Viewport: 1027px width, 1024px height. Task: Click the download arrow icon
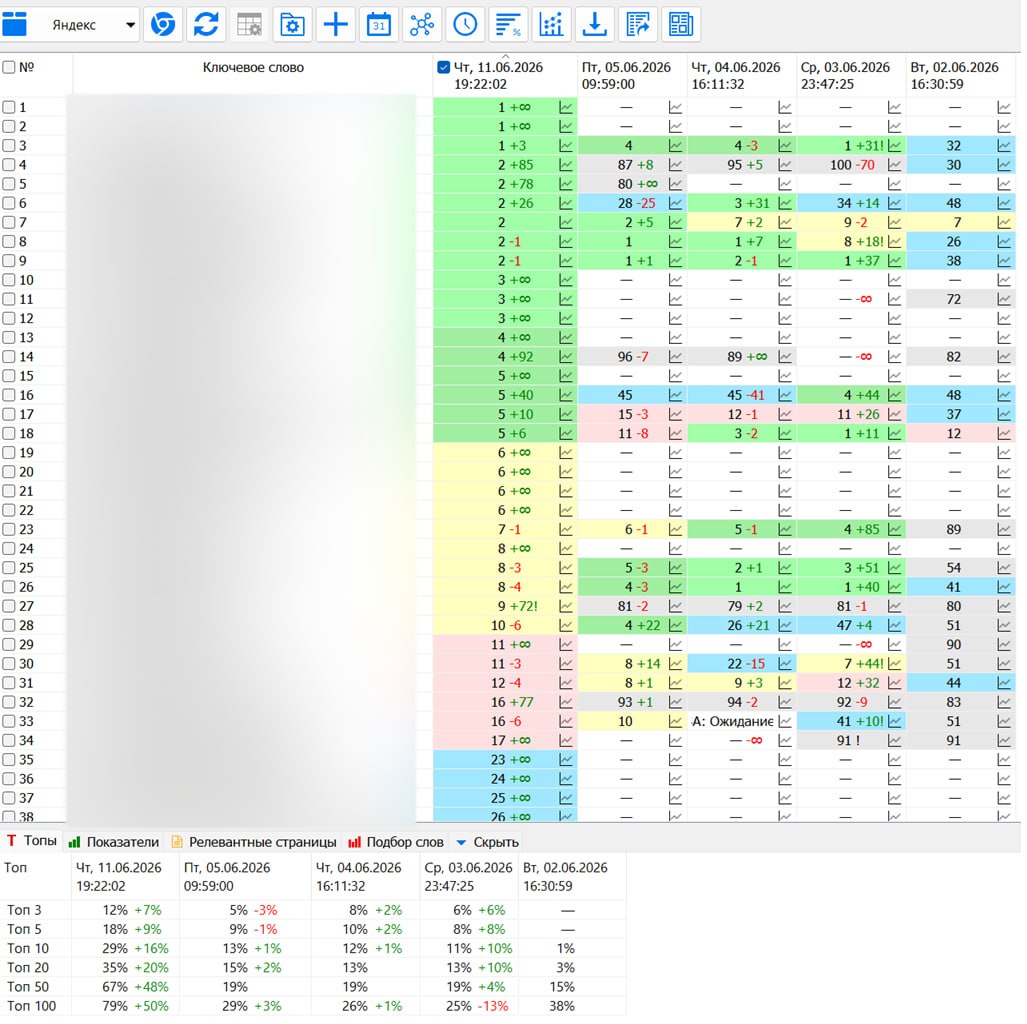point(595,24)
